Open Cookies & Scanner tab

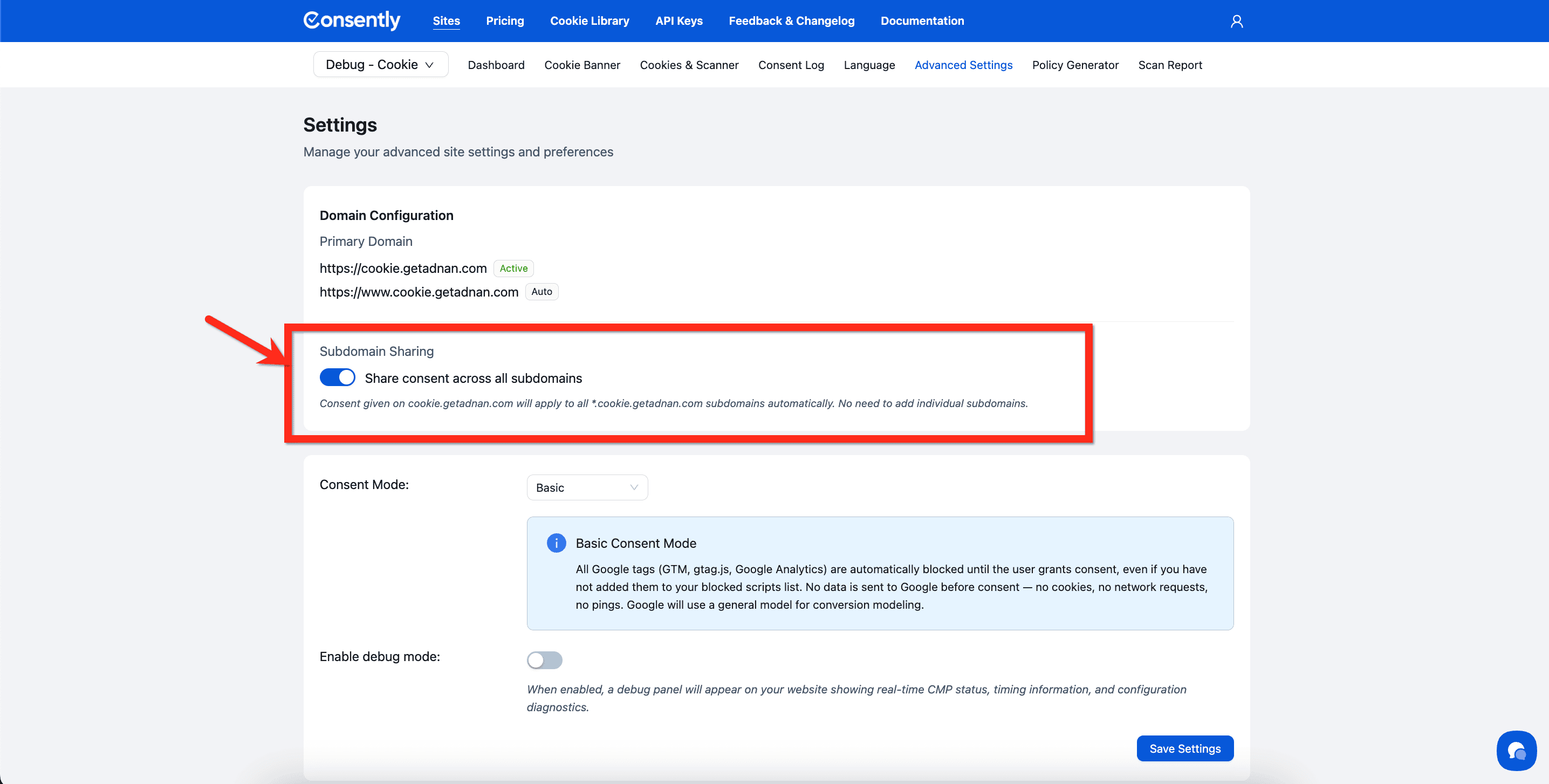coord(689,65)
